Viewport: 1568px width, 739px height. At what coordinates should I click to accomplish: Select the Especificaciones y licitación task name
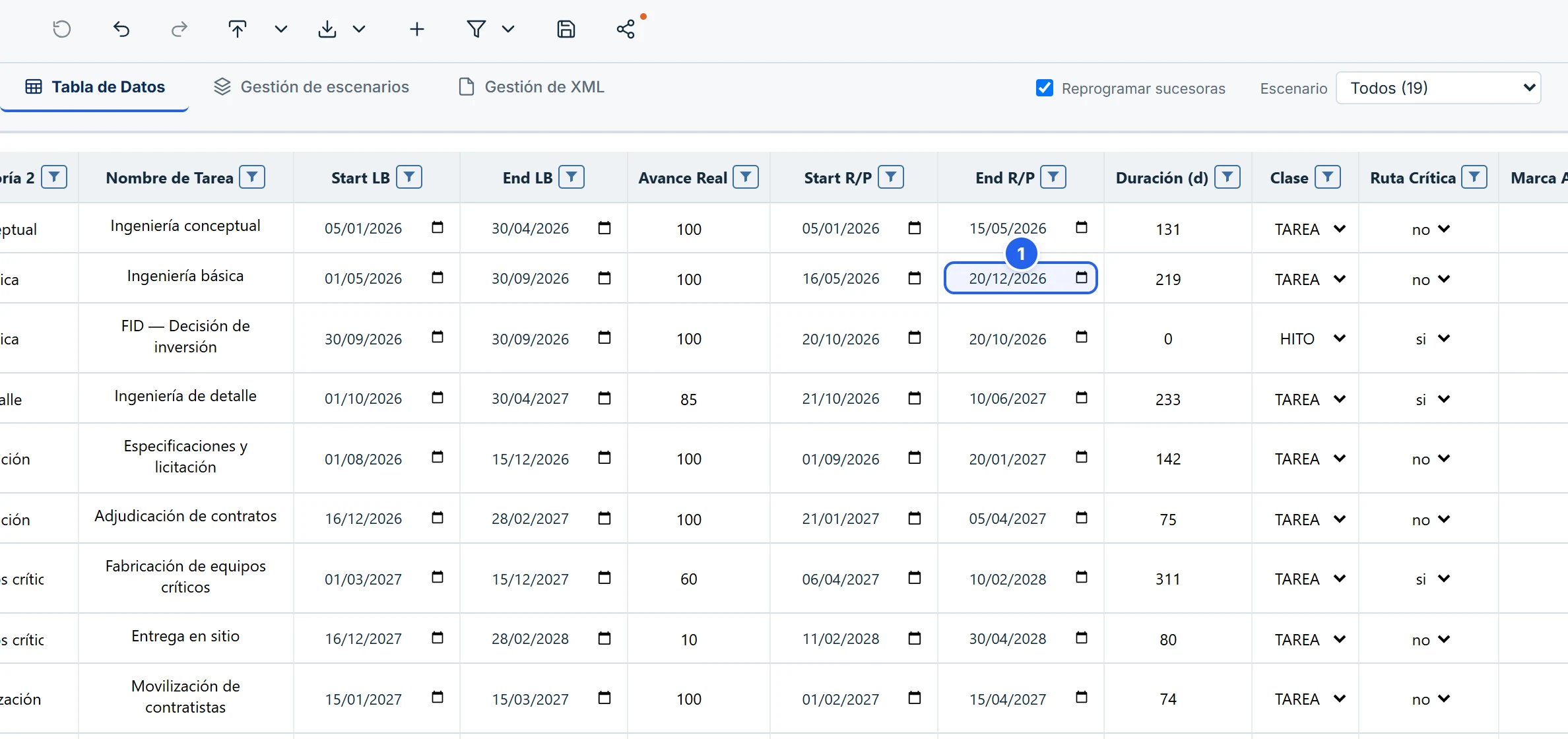pyautogui.click(x=185, y=457)
